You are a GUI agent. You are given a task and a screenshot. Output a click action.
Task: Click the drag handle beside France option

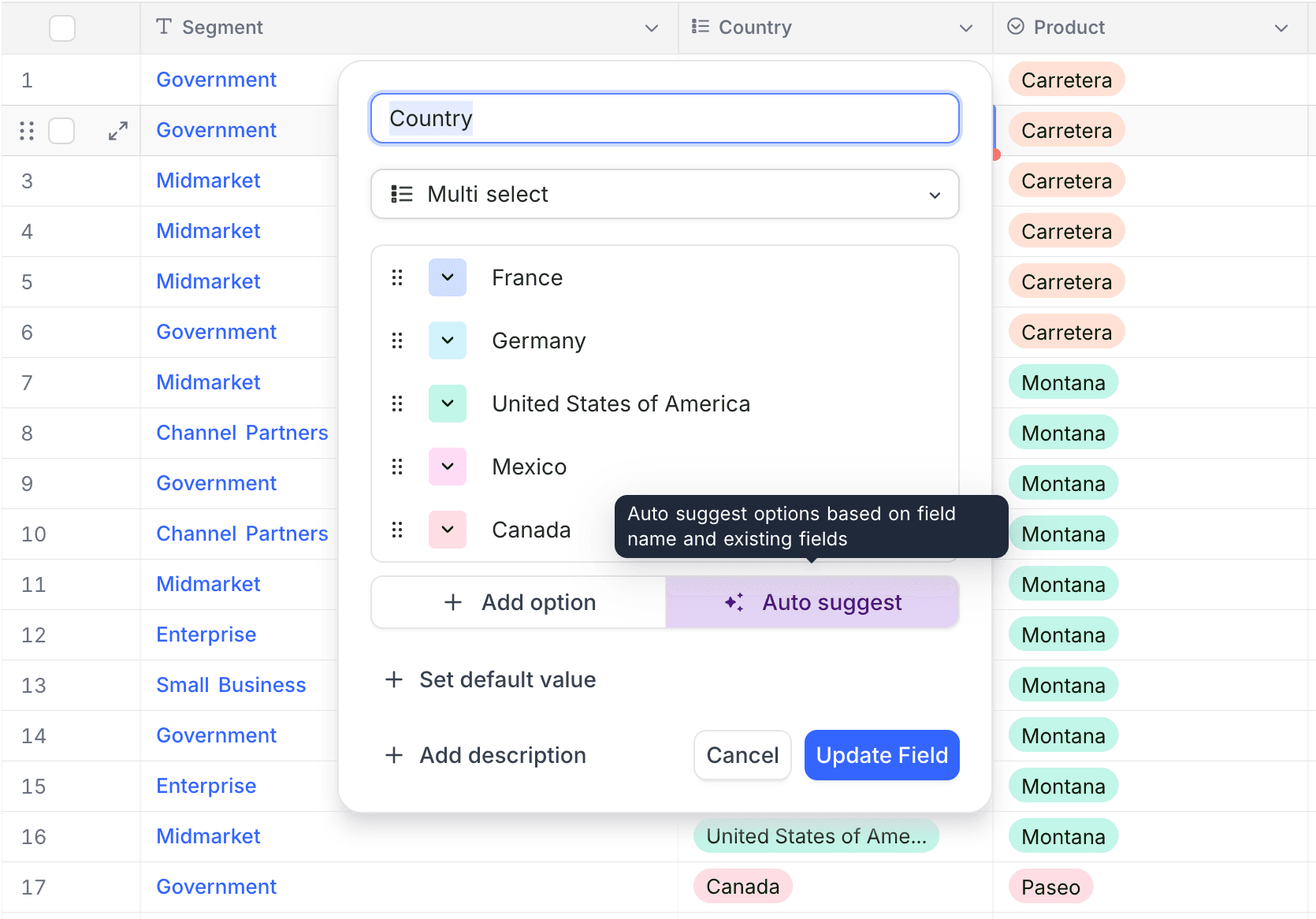[397, 277]
